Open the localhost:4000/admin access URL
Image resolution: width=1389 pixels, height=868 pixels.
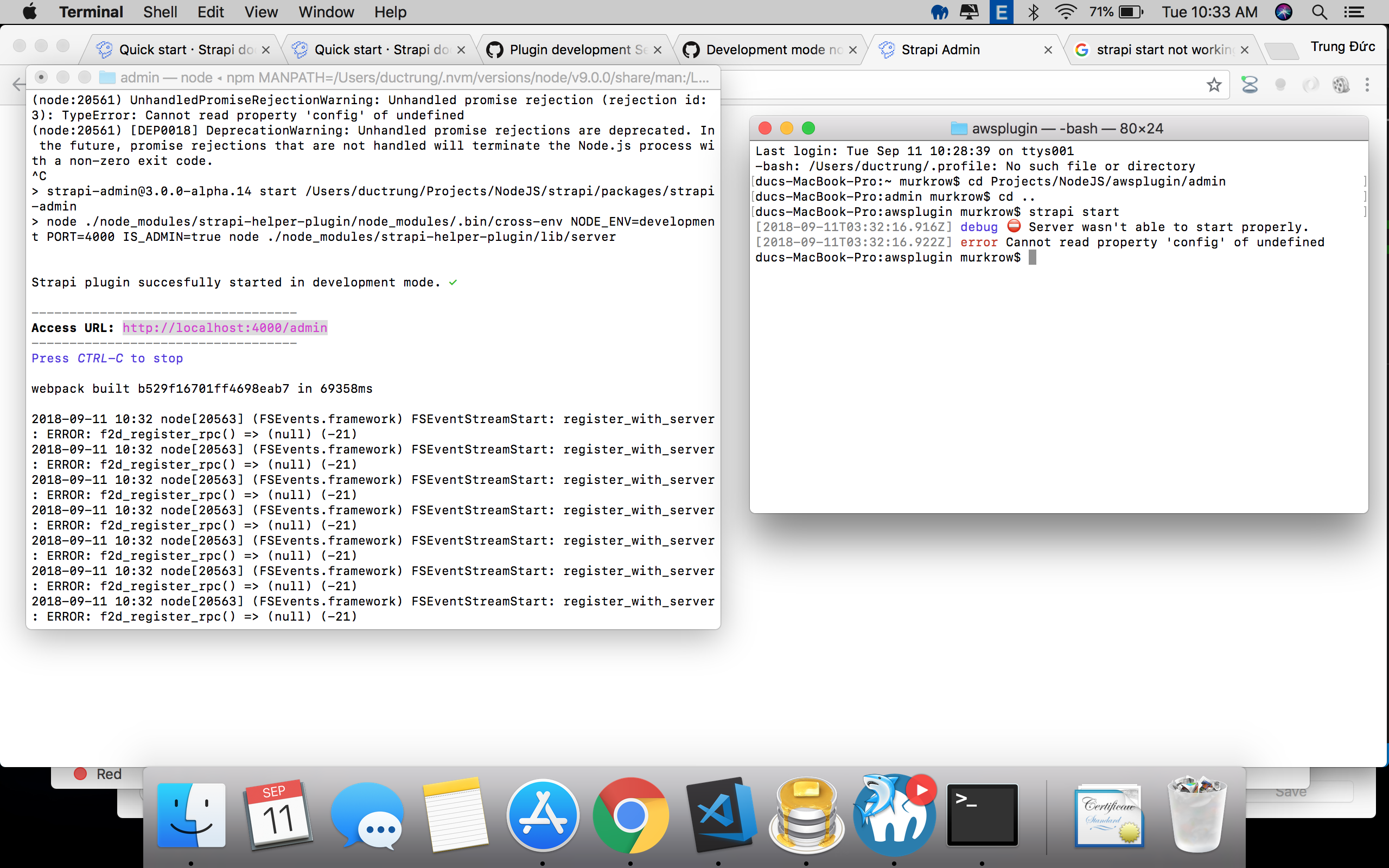[x=225, y=328]
